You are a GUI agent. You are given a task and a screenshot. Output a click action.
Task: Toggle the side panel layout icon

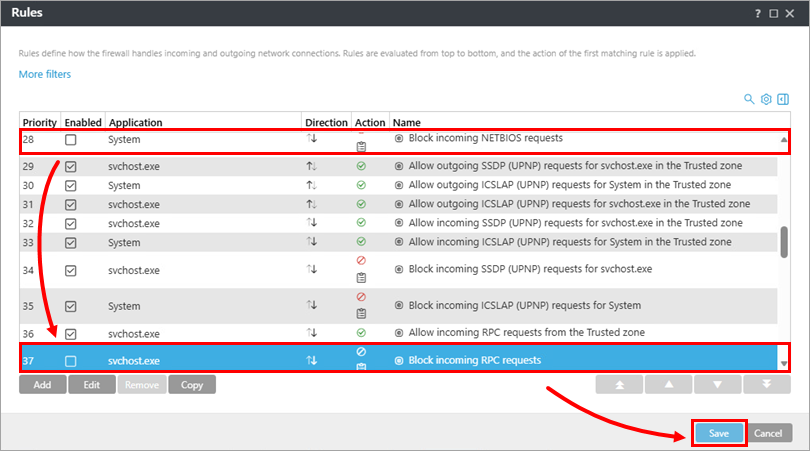pyautogui.click(x=783, y=99)
